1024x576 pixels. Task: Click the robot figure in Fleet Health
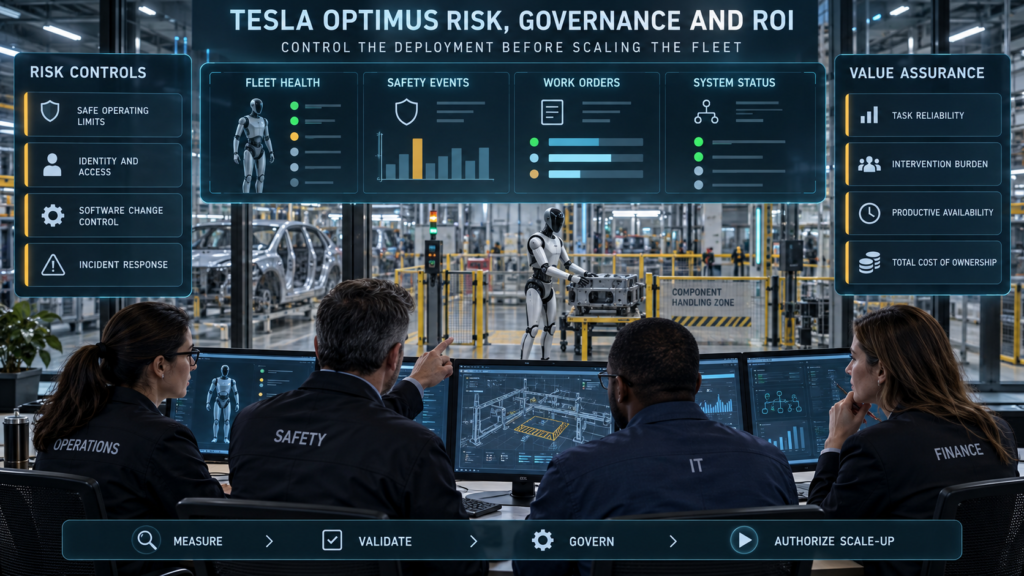point(254,145)
